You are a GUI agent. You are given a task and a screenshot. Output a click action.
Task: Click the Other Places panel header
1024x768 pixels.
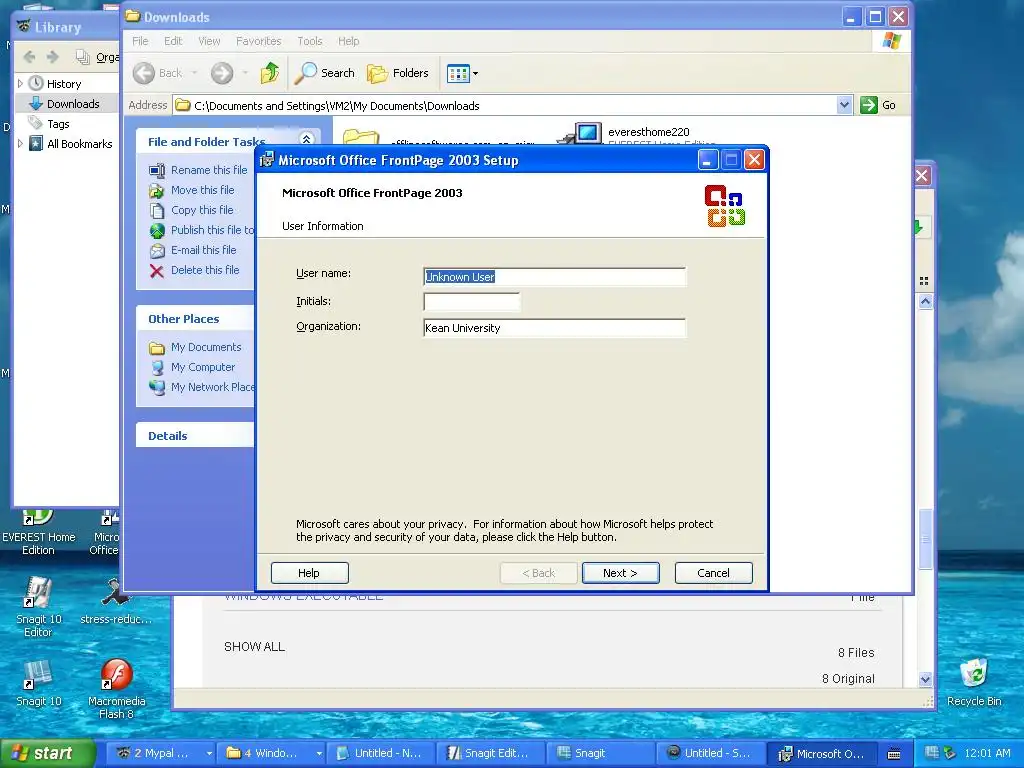tap(195, 319)
